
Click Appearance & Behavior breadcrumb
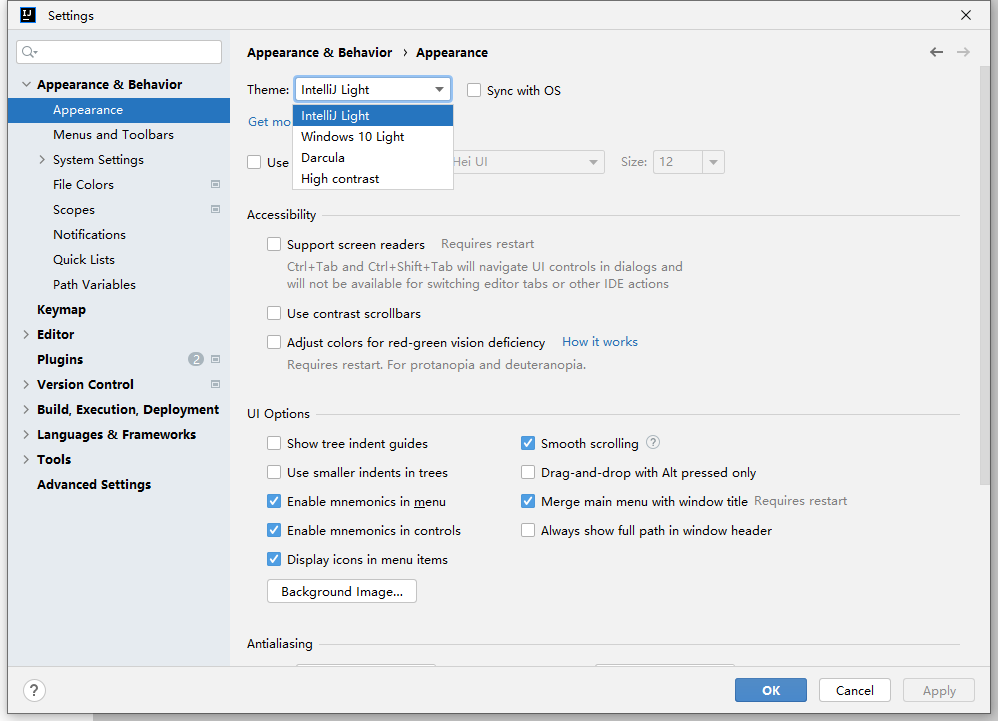[x=320, y=53]
